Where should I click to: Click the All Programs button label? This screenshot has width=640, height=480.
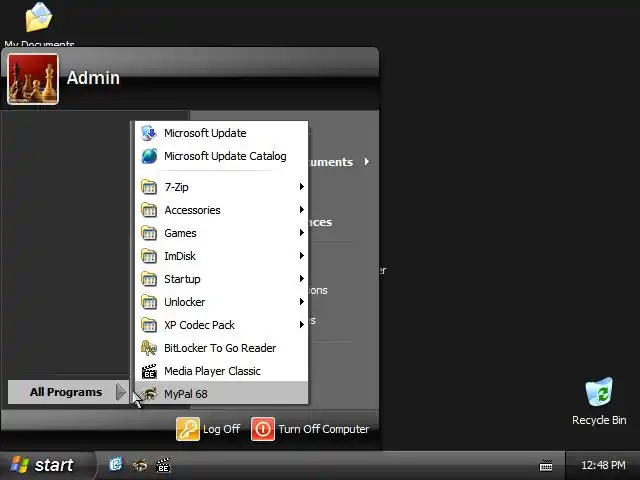click(x=66, y=392)
